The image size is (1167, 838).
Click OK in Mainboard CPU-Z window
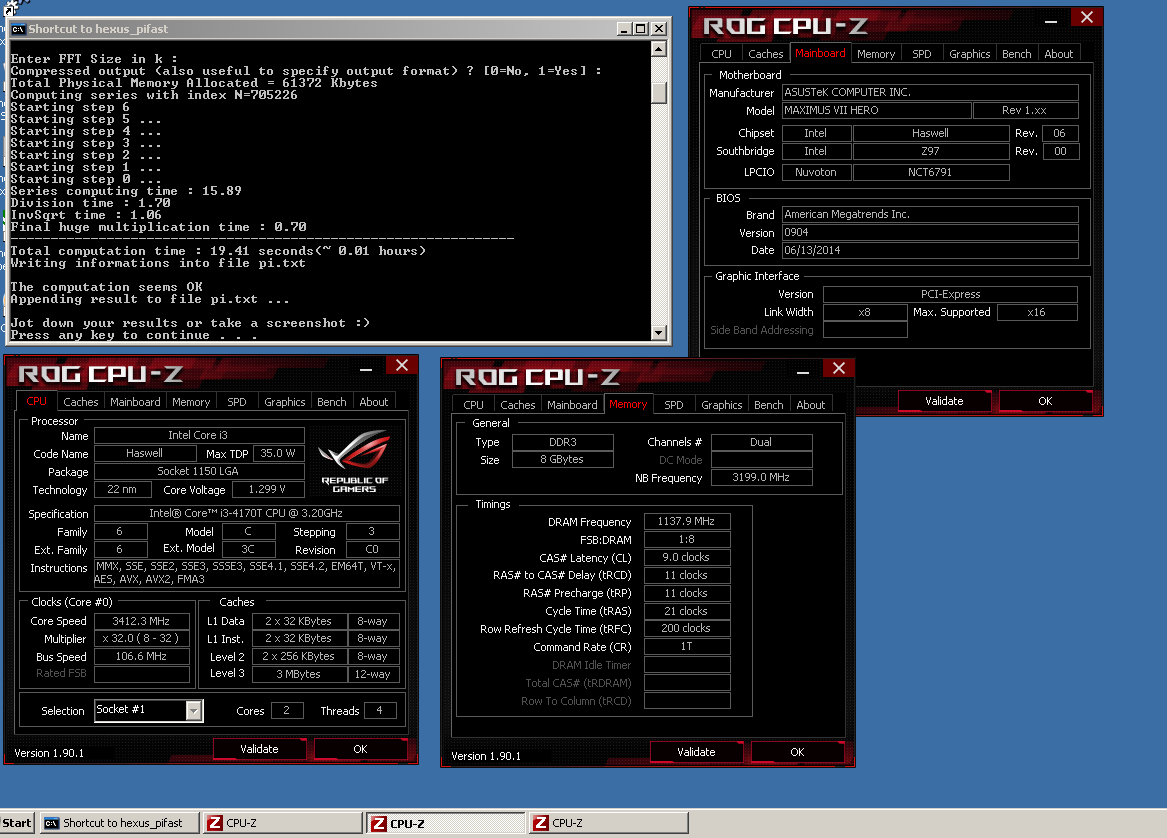click(x=1045, y=401)
